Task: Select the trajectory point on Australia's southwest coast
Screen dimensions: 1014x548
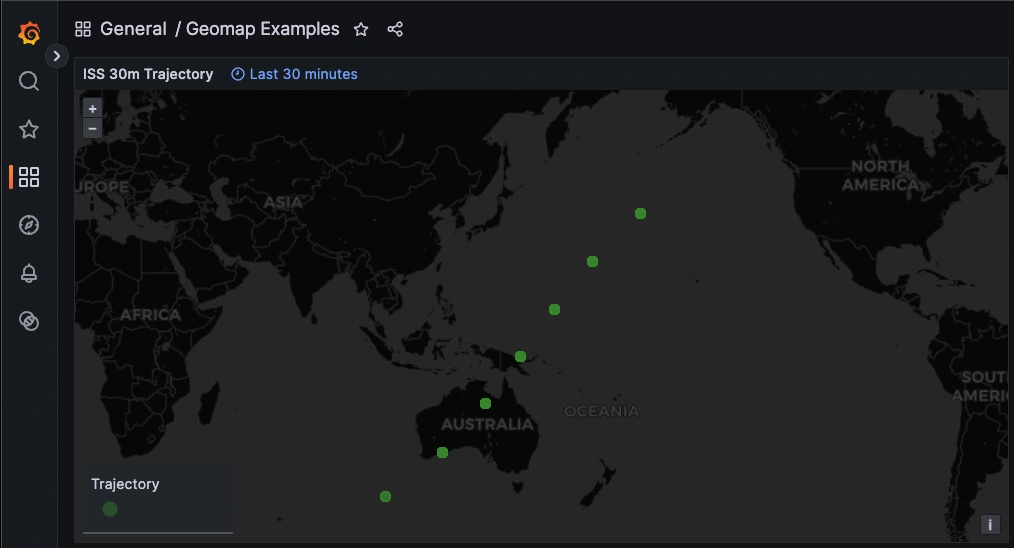Action: (x=442, y=452)
